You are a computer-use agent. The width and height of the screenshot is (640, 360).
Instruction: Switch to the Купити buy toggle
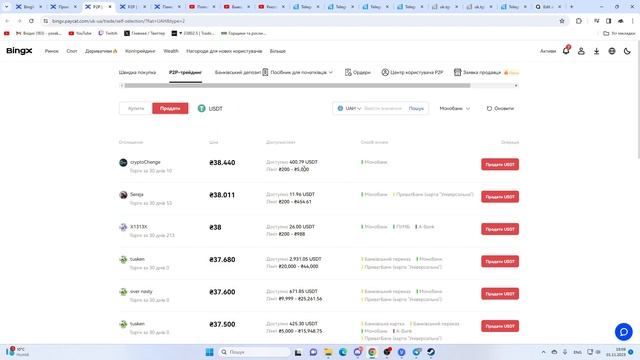(136, 108)
